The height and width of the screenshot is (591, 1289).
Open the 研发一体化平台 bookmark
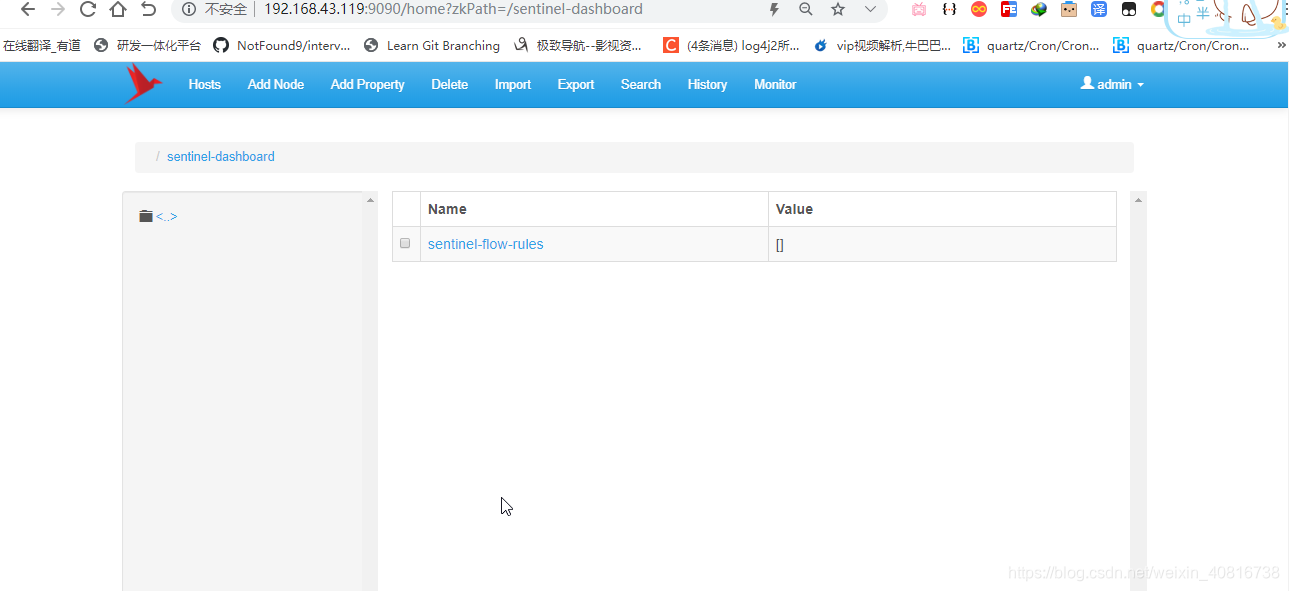coord(147,45)
